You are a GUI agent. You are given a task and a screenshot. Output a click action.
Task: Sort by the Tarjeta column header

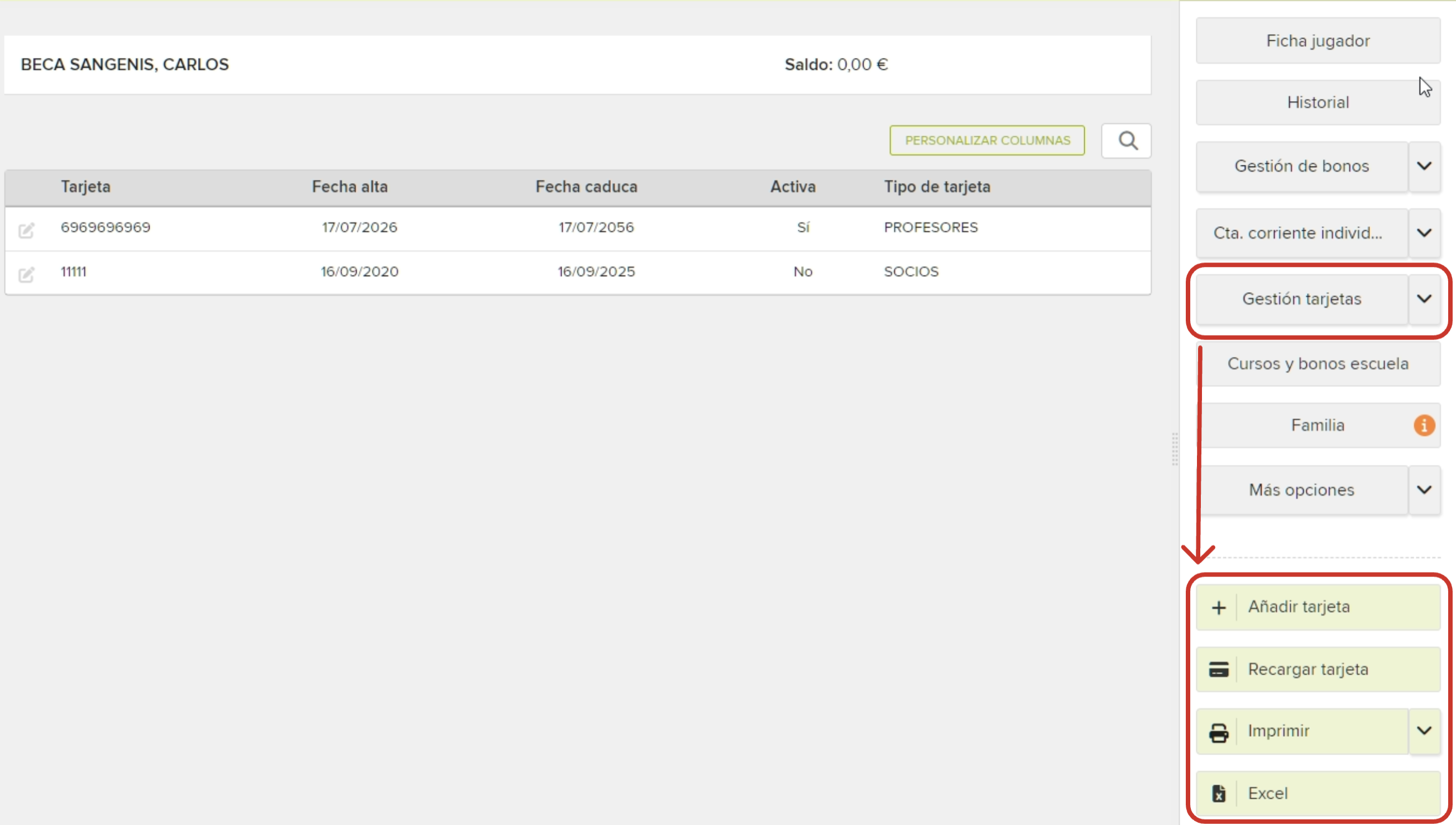86,187
